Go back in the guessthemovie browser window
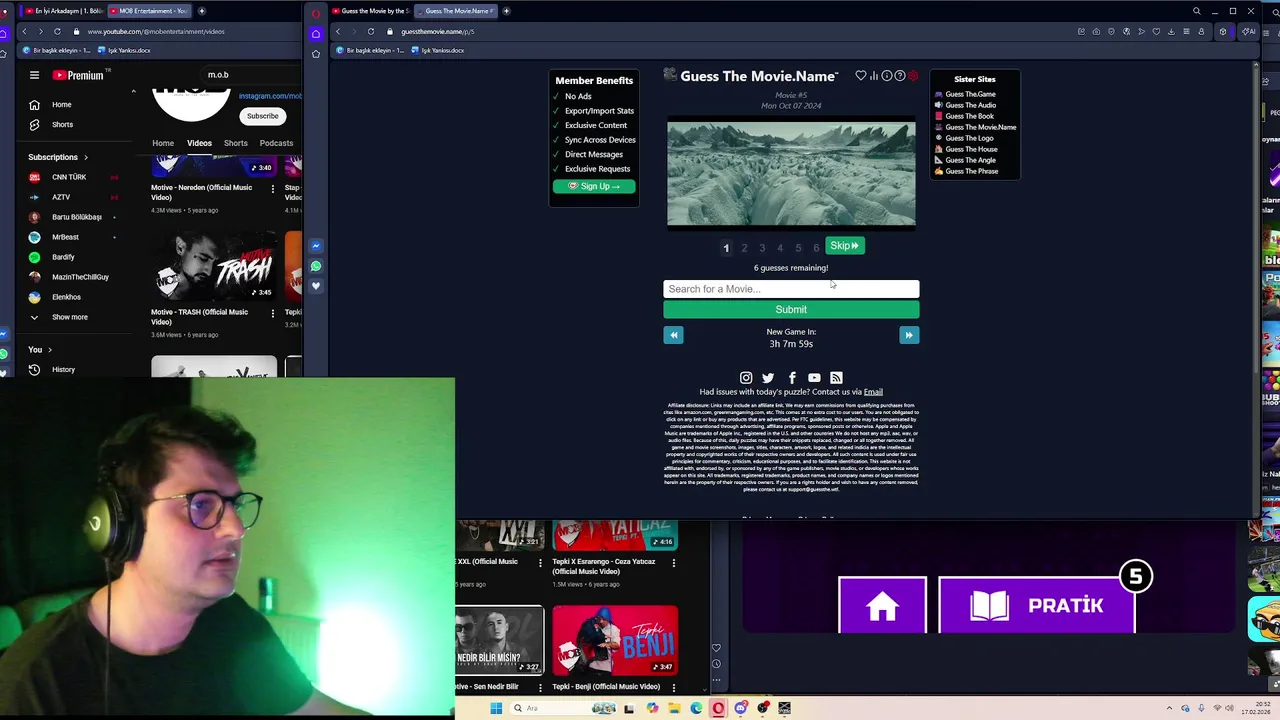The image size is (1280, 720). 338,31
